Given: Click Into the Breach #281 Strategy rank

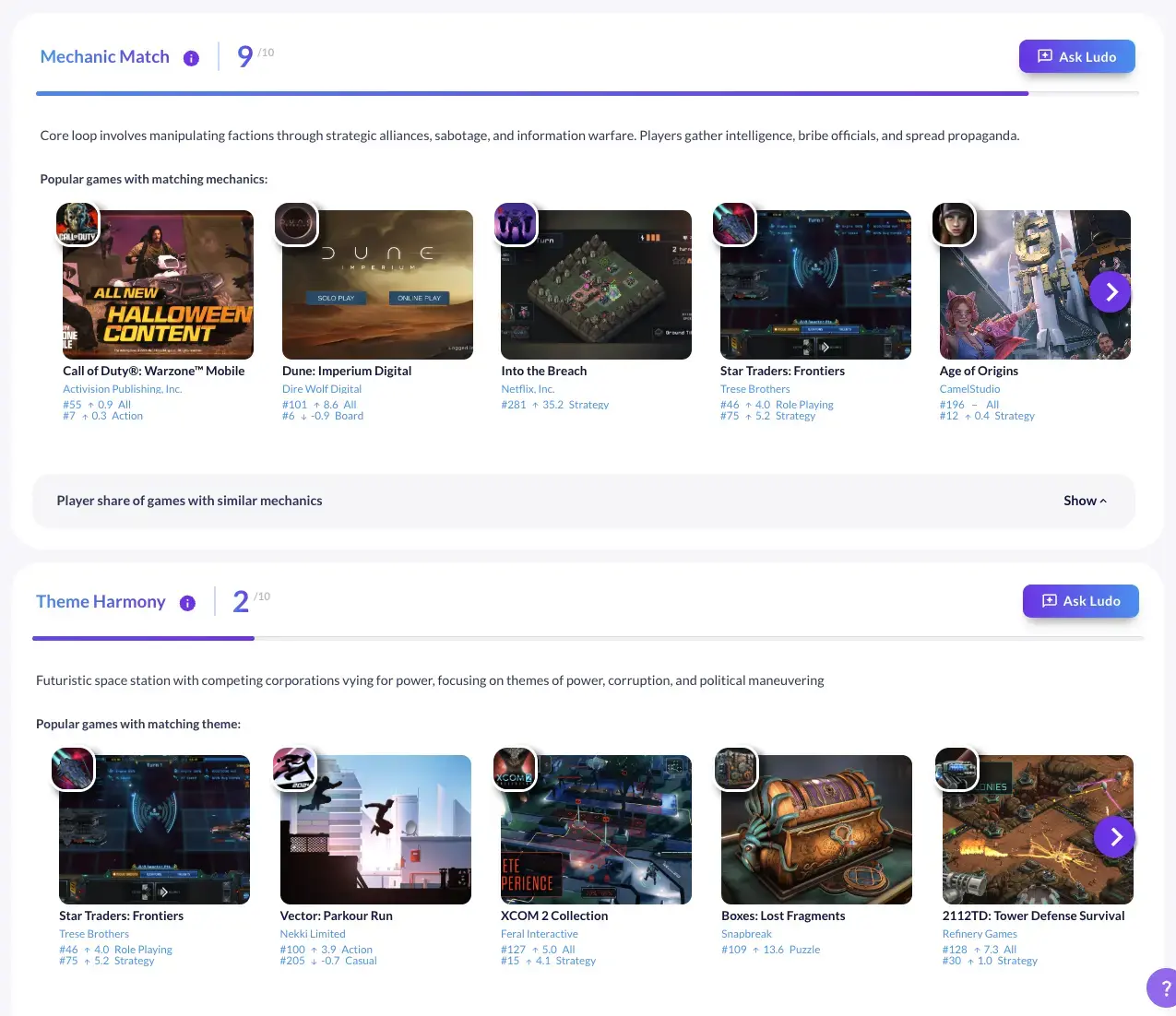Looking at the screenshot, I should (x=555, y=405).
